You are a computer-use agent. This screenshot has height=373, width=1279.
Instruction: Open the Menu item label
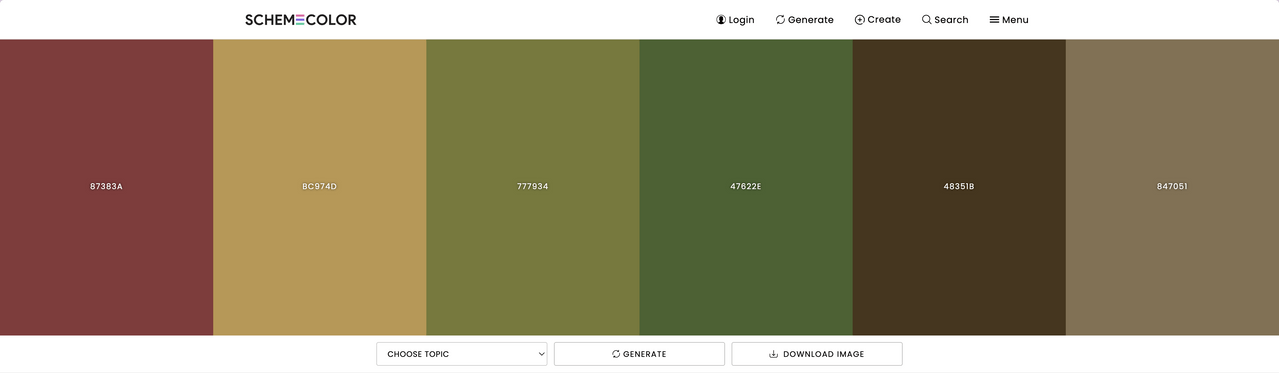(x=1015, y=20)
